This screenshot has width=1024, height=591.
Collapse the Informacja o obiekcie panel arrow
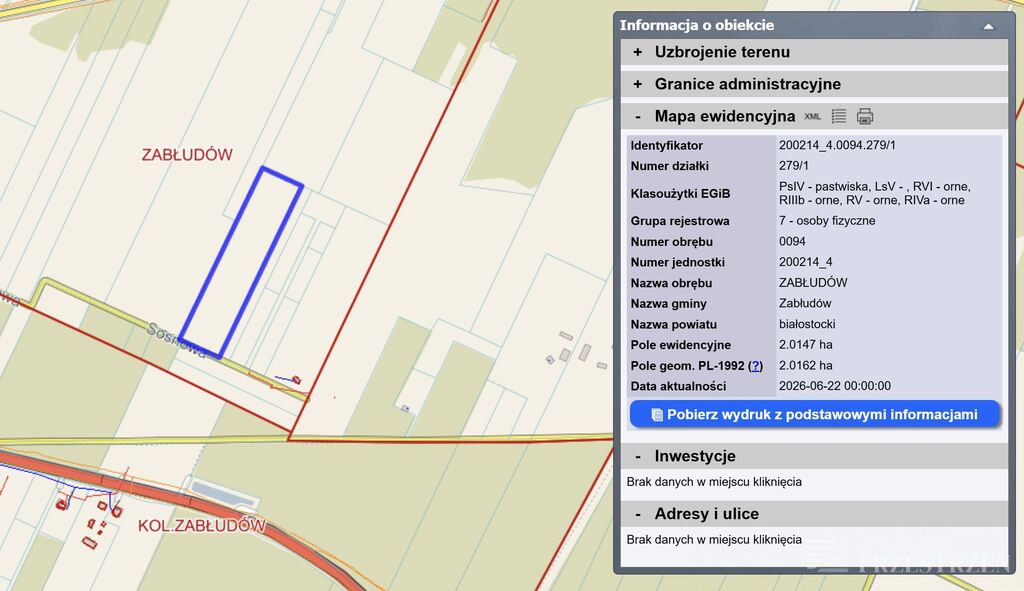click(988, 26)
